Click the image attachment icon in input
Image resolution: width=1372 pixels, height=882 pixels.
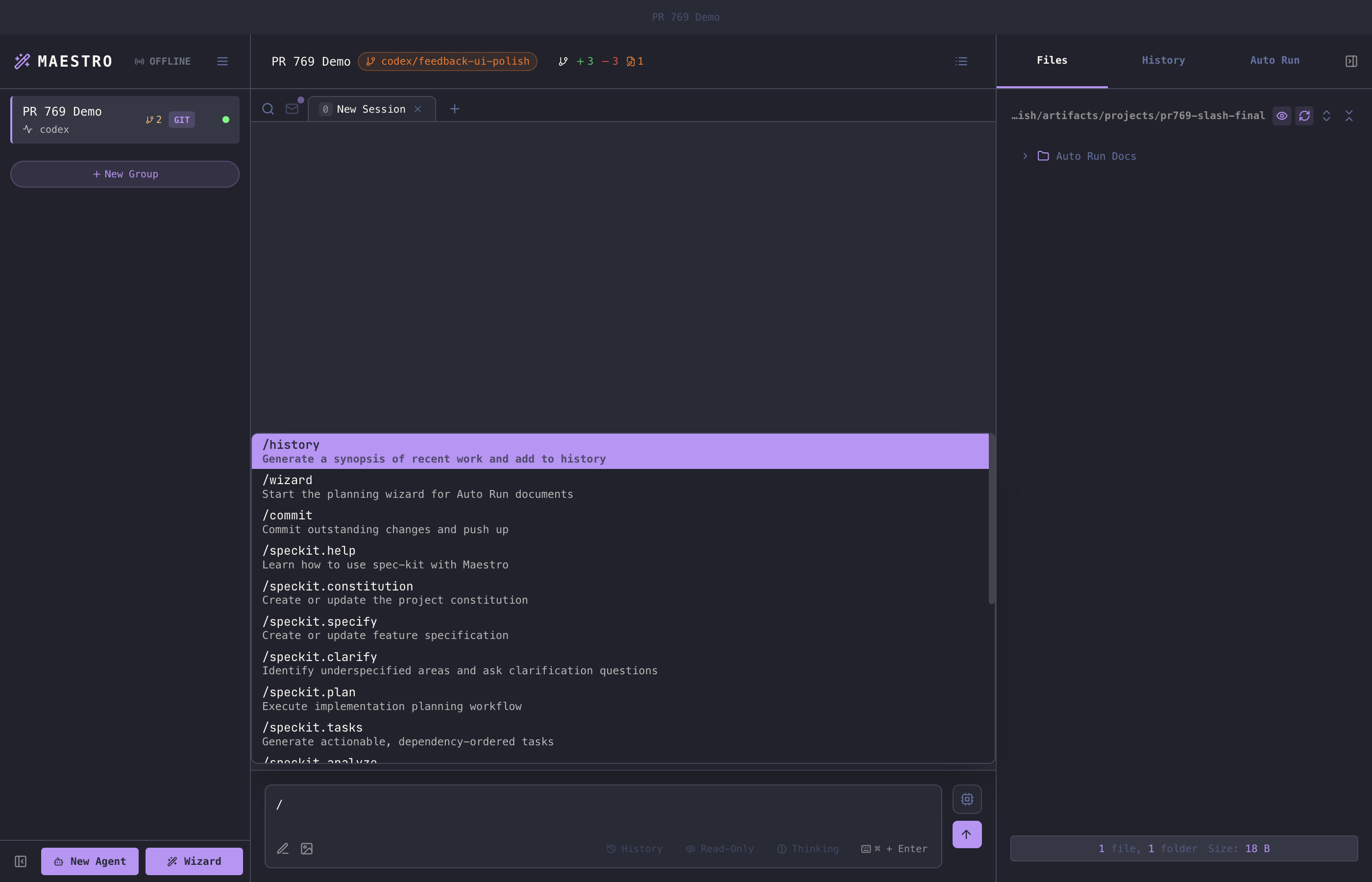click(x=307, y=849)
